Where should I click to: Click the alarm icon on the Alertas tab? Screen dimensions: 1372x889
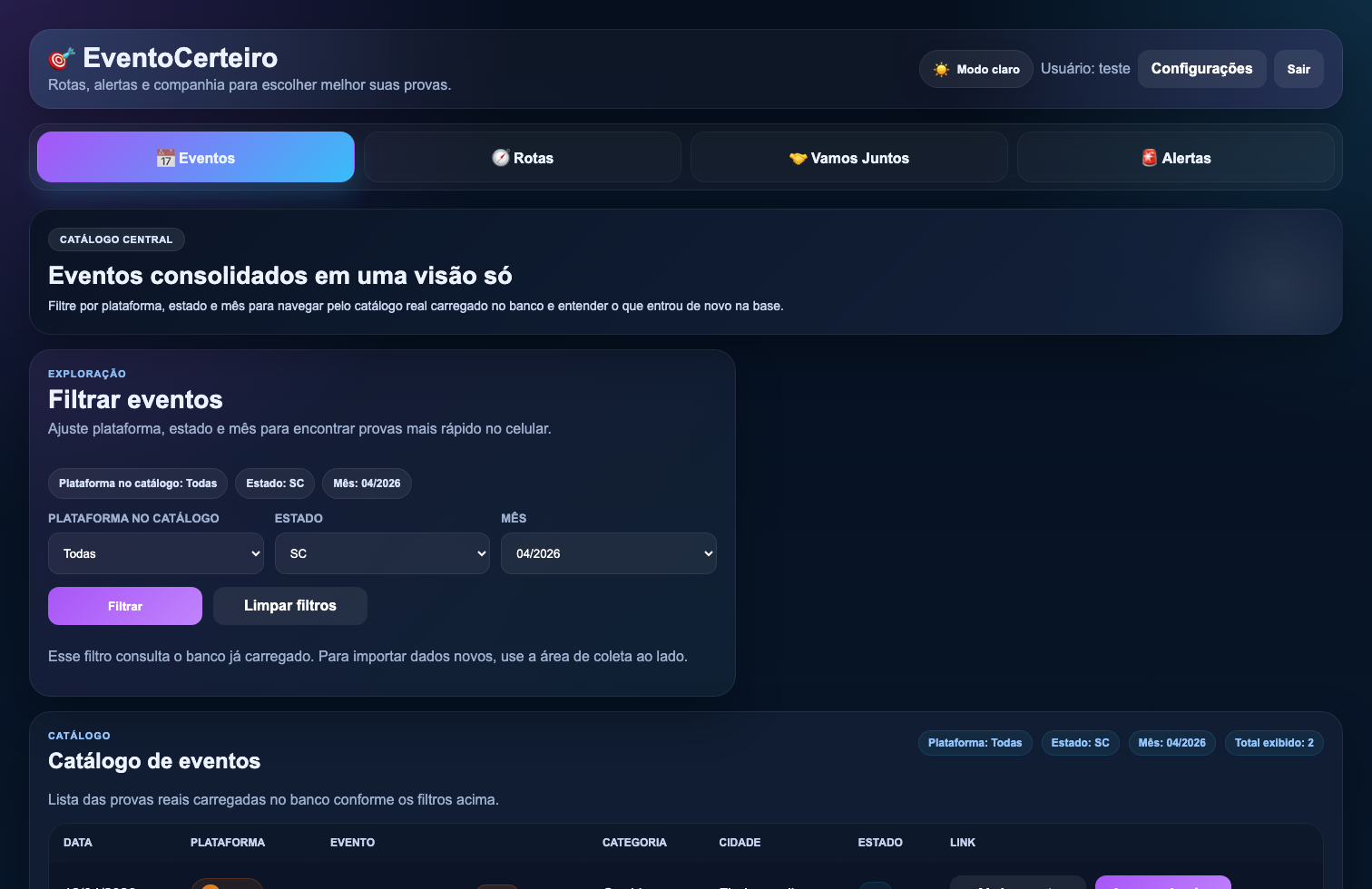coord(1149,157)
